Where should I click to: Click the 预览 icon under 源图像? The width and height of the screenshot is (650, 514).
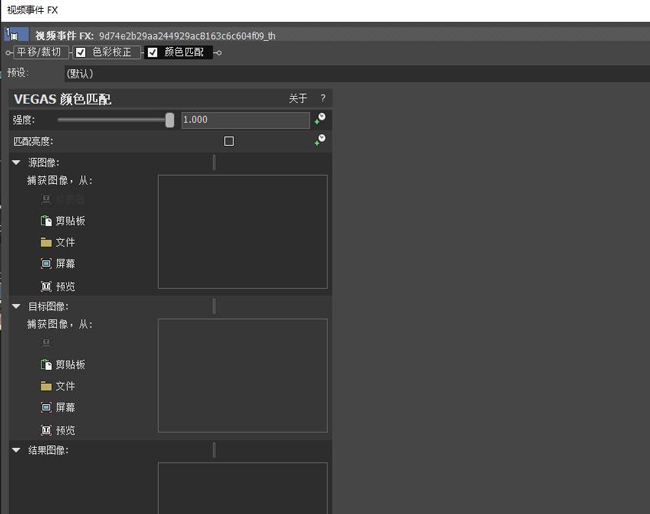(46, 286)
